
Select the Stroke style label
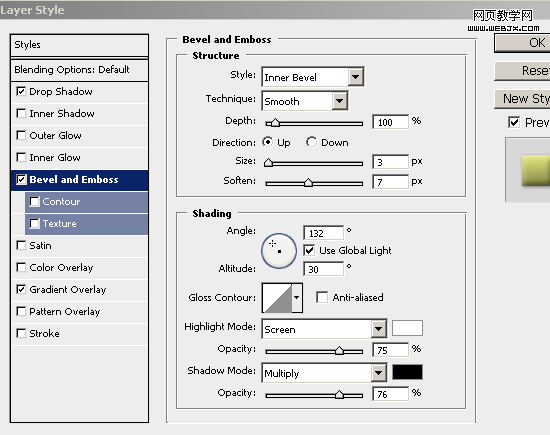pos(44,333)
